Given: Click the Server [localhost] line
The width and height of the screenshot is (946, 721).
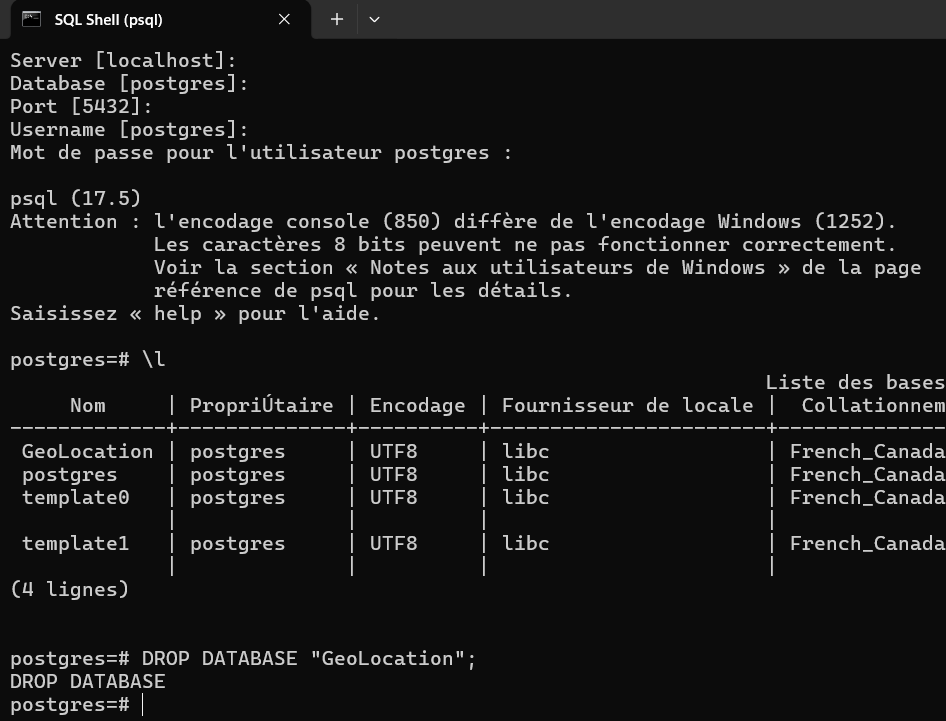Looking at the screenshot, I should [123, 61].
